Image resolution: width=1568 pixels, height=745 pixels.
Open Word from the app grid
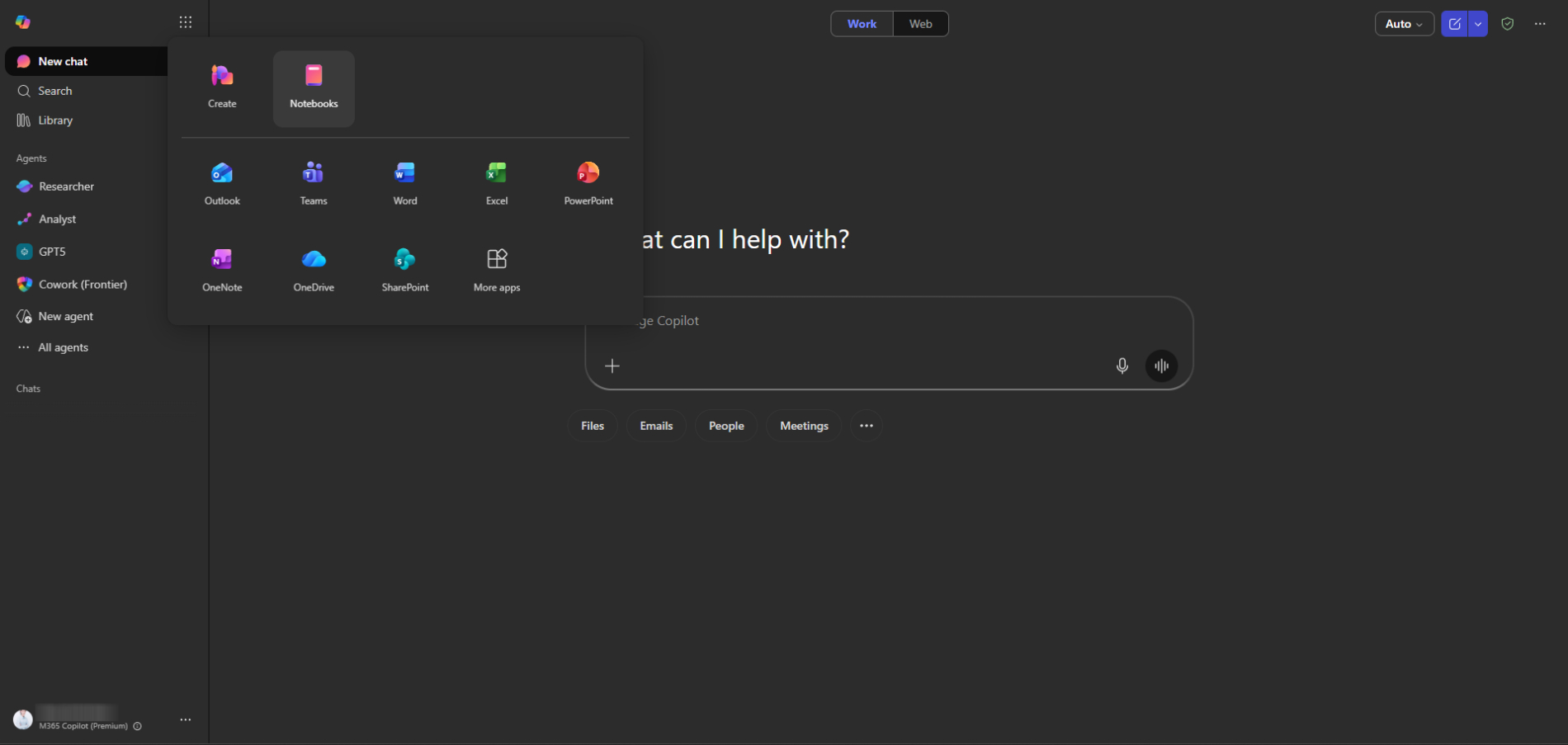[405, 184]
